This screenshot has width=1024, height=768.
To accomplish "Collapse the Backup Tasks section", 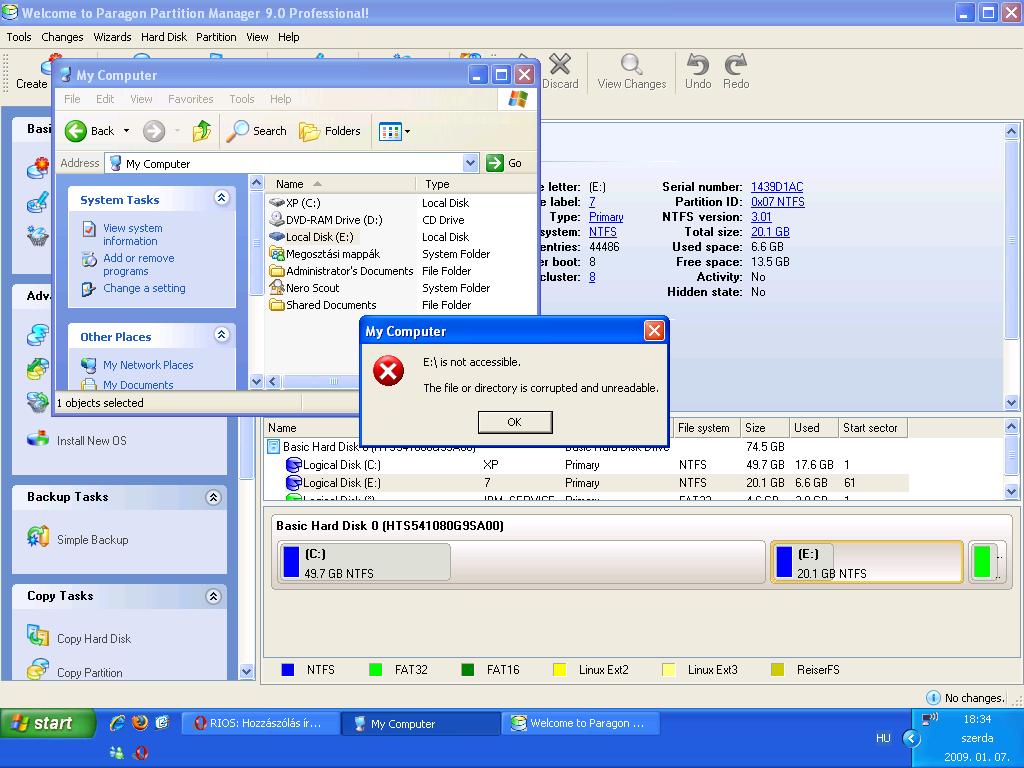I will tap(213, 497).
